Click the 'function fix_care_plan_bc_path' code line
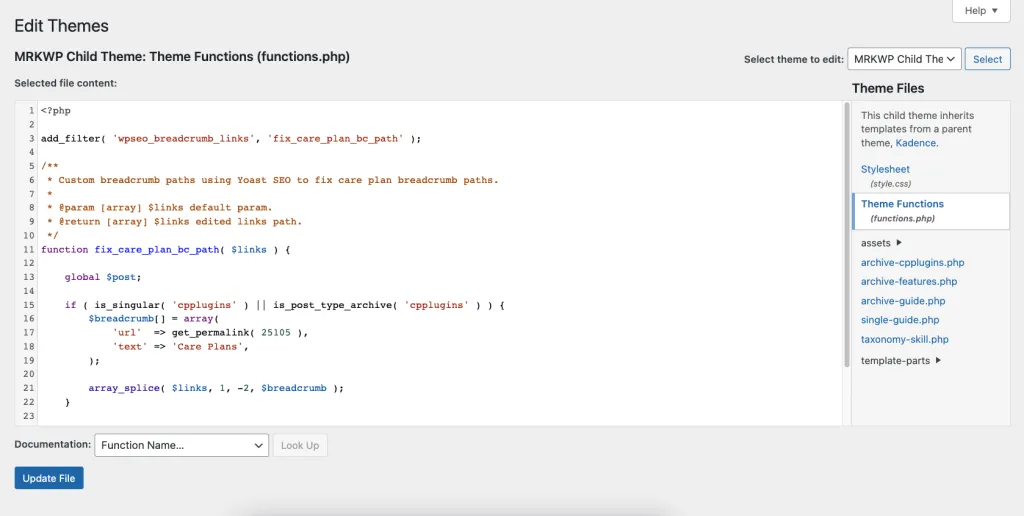This screenshot has width=1024, height=516. pyautogui.click(x=165, y=250)
